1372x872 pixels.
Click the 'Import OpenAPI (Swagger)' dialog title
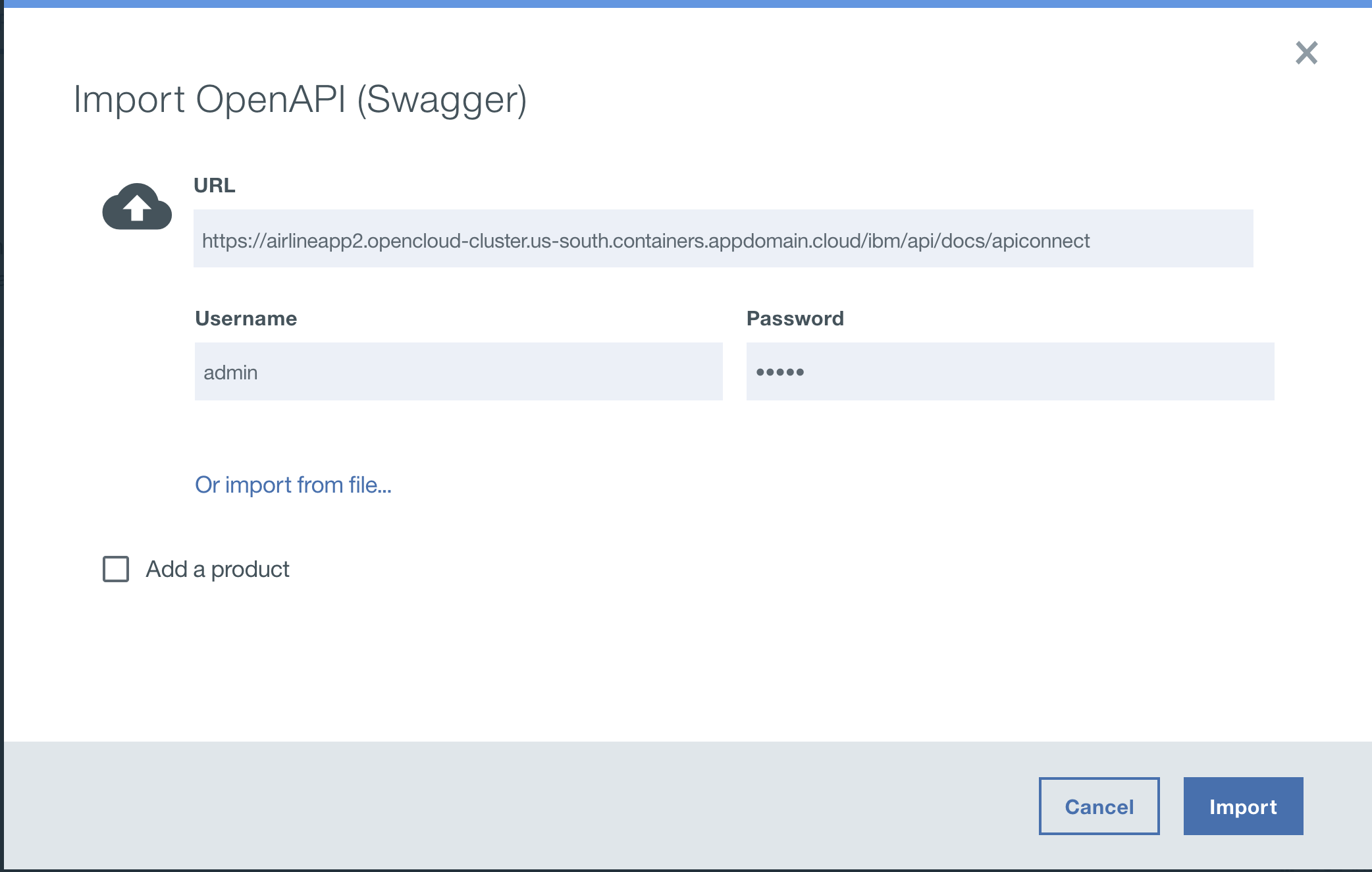[300, 100]
